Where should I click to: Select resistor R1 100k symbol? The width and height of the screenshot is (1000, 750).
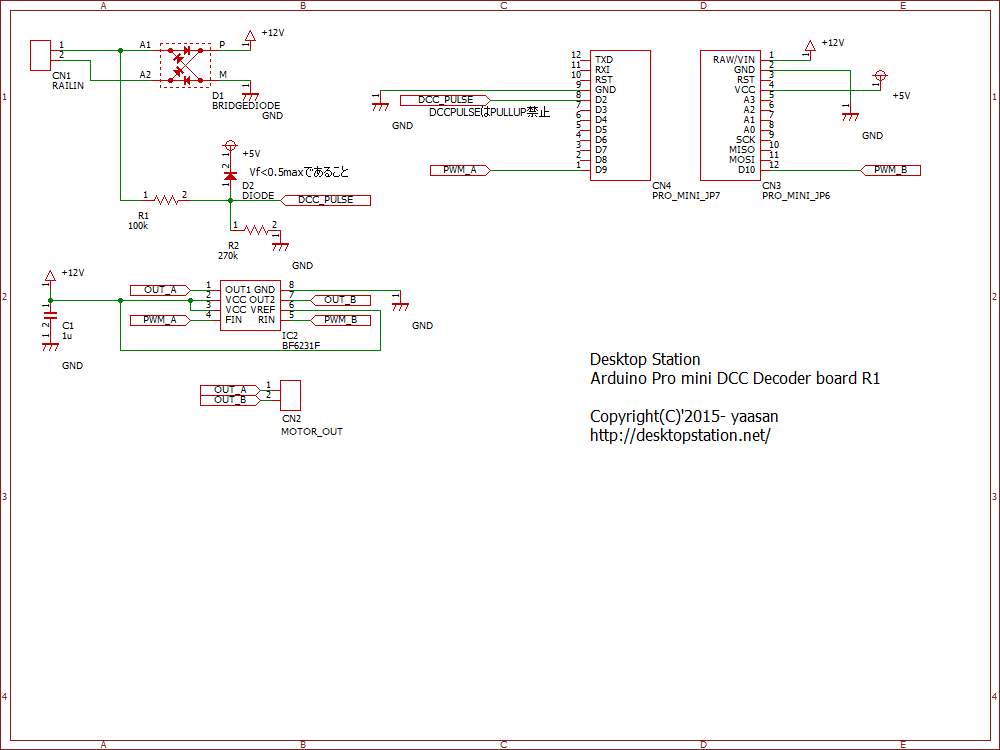(x=166, y=200)
